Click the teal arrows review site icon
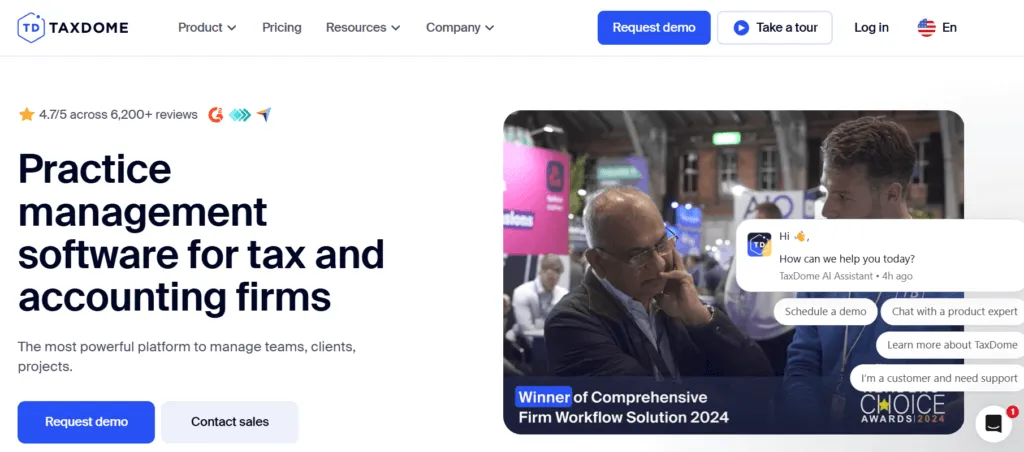Image resolution: width=1024 pixels, height=452 pixels. click(240, 115)
